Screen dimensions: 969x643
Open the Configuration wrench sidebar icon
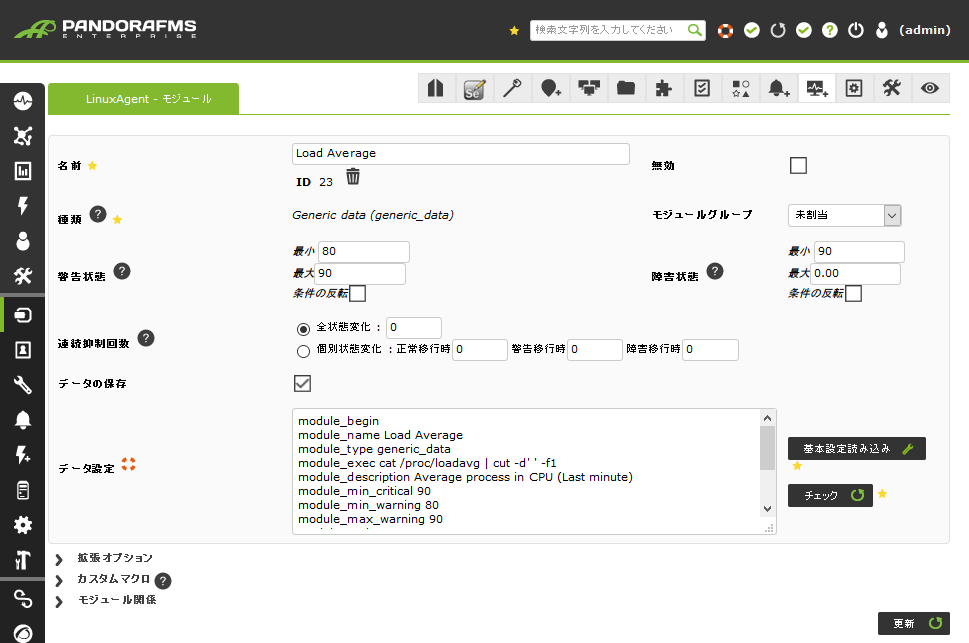[x=23, y=385]
